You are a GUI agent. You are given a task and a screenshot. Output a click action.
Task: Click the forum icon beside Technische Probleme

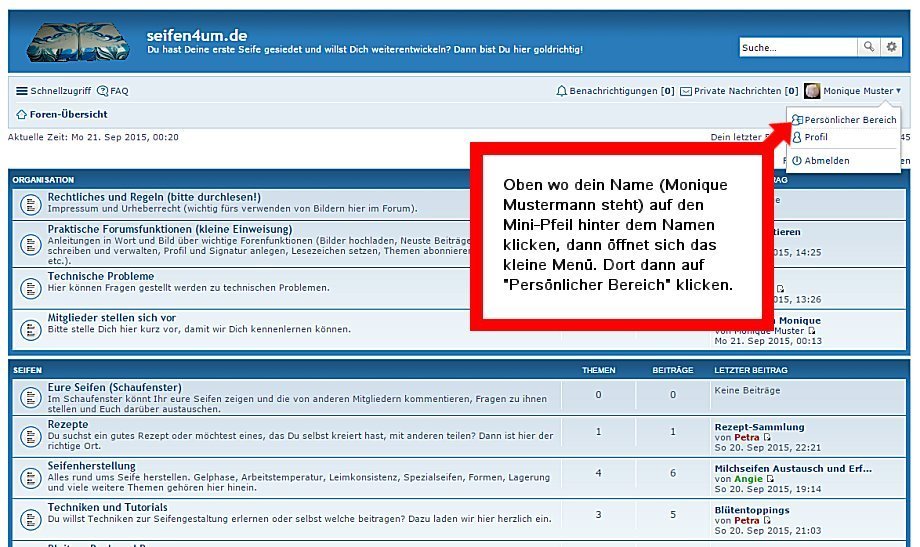coord(30,288)
